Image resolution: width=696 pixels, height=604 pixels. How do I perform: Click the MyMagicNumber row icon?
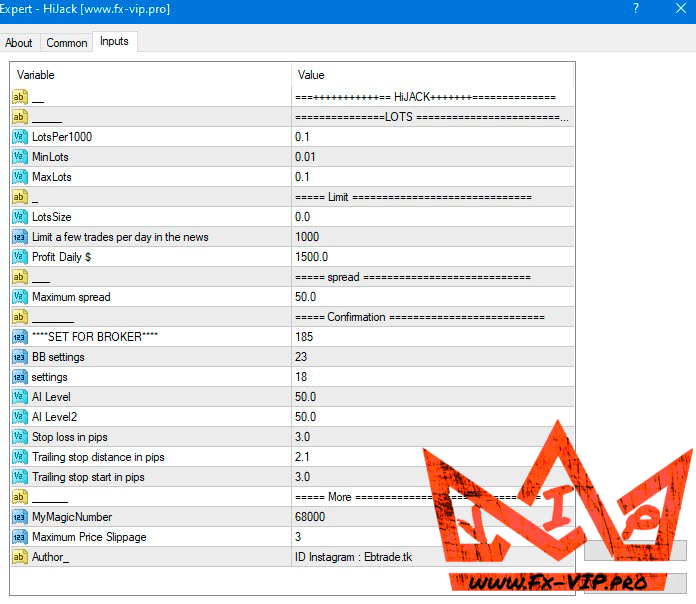(x=20, y=517)
